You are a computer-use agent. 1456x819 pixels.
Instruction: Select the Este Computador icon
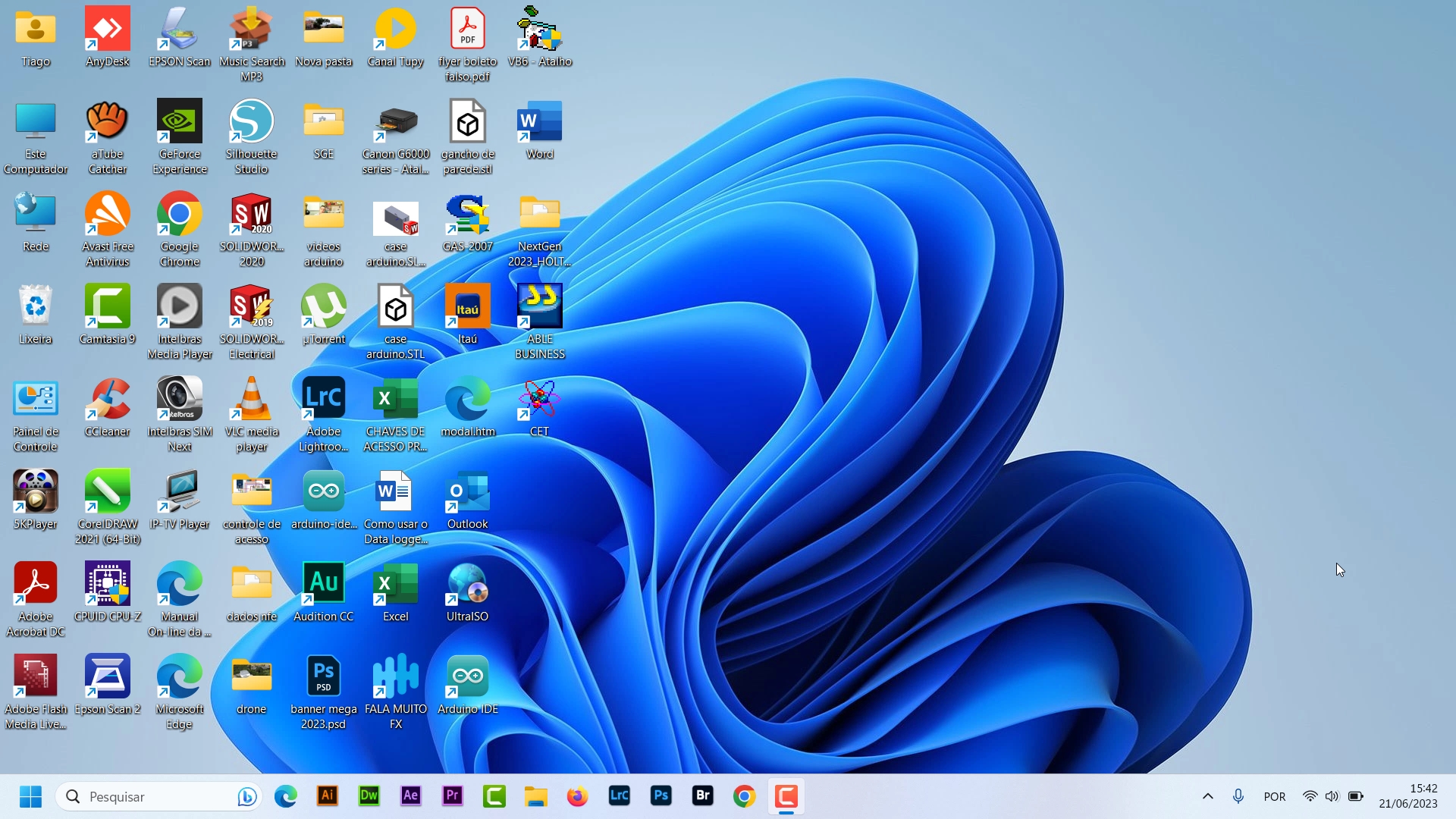click(x=35, y=137)
